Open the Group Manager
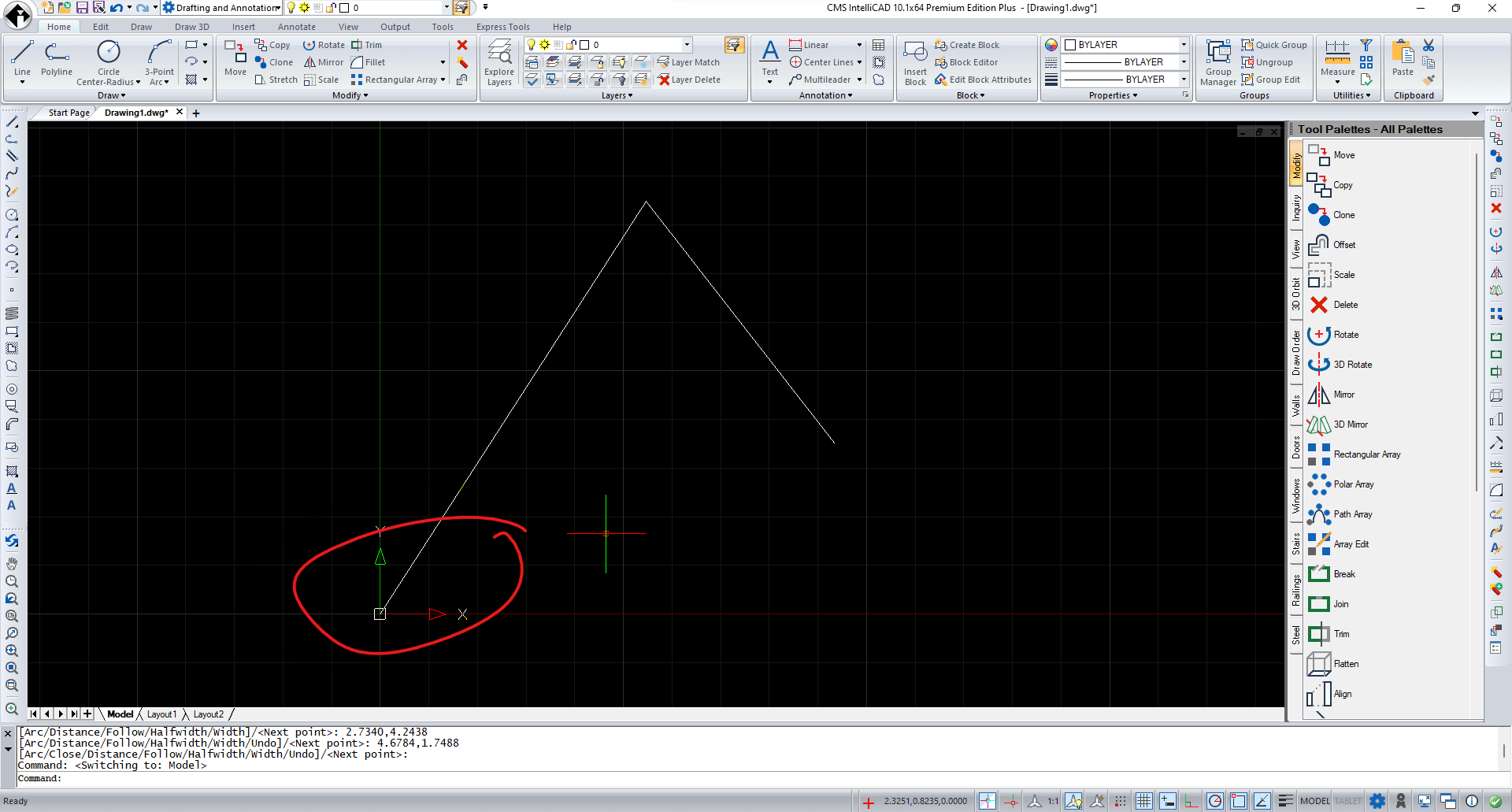 coord(1218,62)
